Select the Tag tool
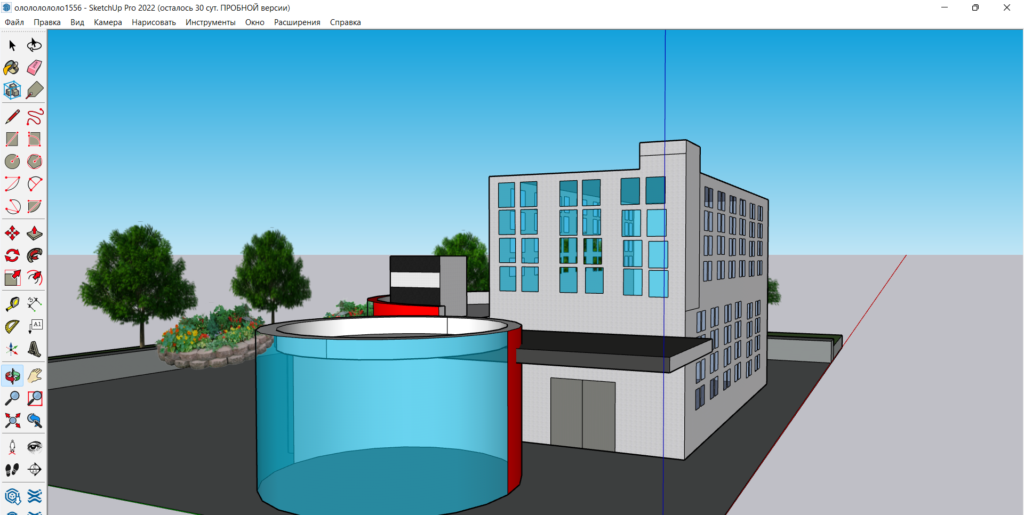The image size is (1024, 515). point(35,89)
